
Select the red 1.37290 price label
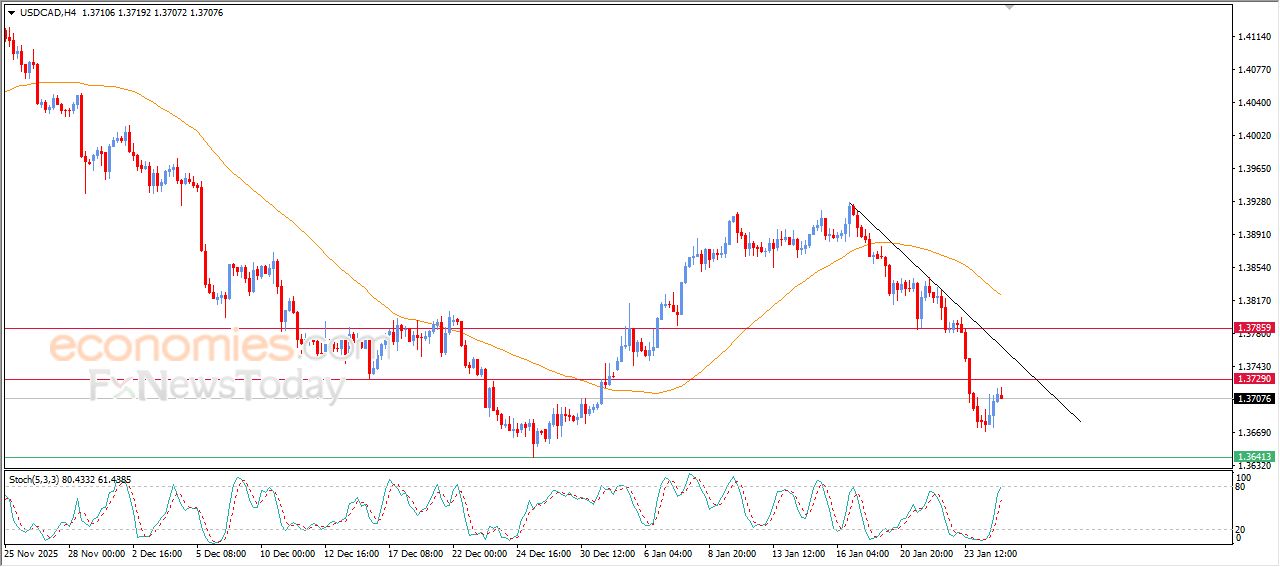pos(1253,379)
